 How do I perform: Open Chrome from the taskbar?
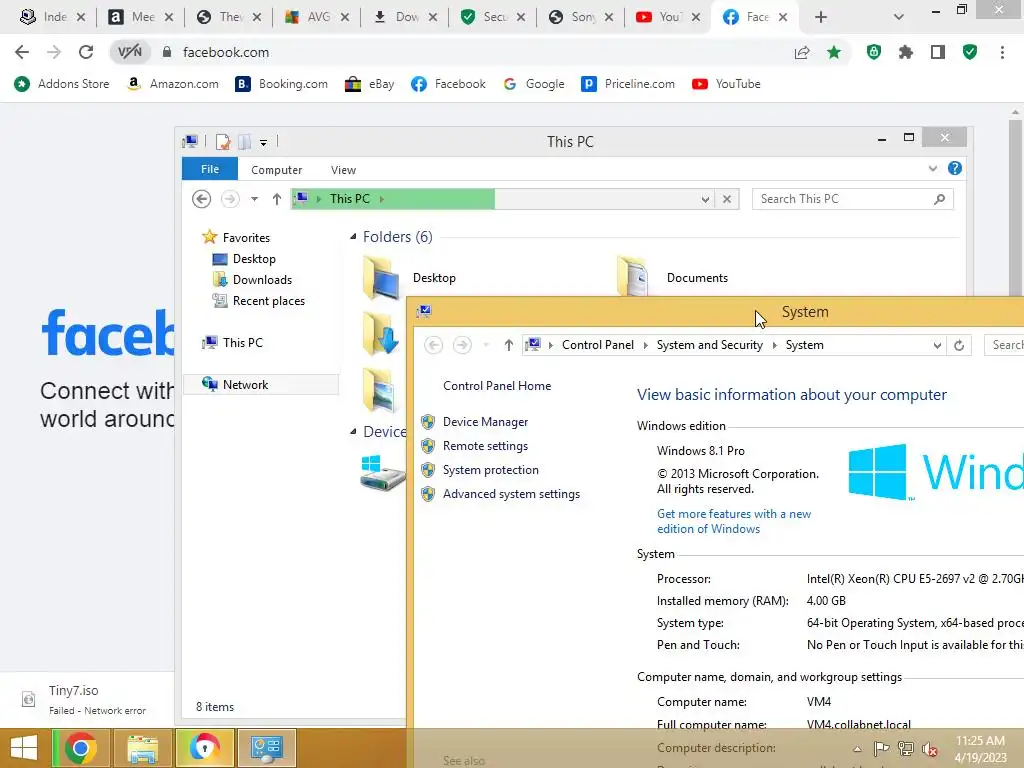80,748
